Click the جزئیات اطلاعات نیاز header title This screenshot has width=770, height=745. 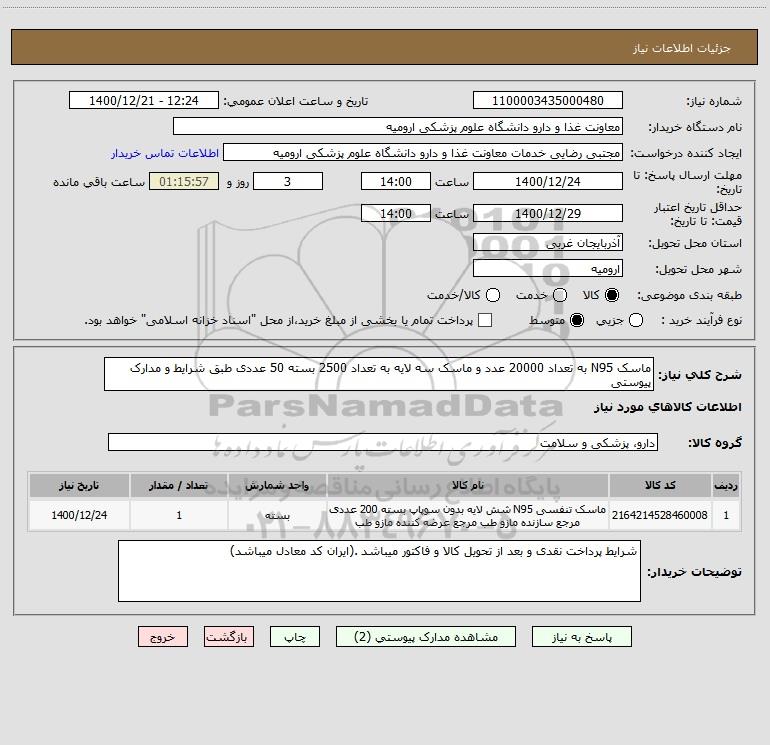682,48
